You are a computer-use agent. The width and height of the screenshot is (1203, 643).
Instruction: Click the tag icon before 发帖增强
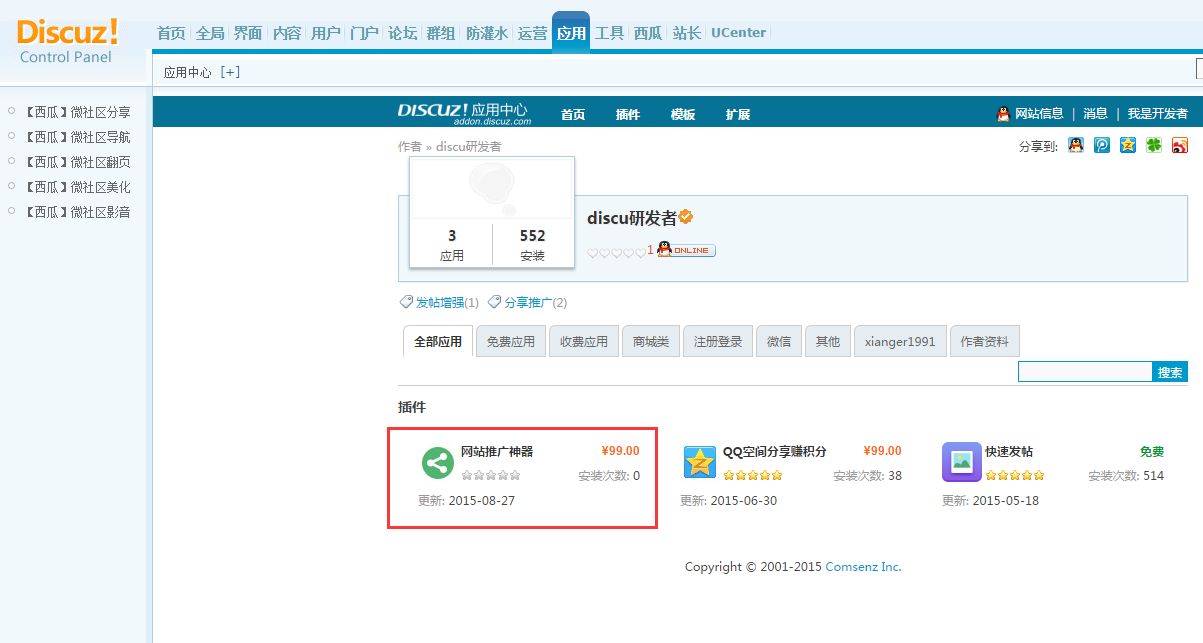point(406,302)
